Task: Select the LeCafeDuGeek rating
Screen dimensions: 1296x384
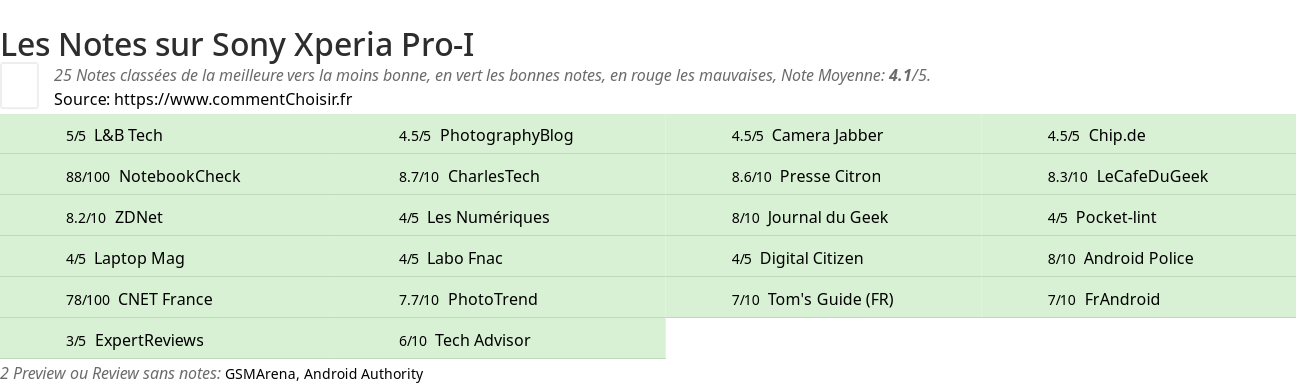Action: click(1138, 176)
